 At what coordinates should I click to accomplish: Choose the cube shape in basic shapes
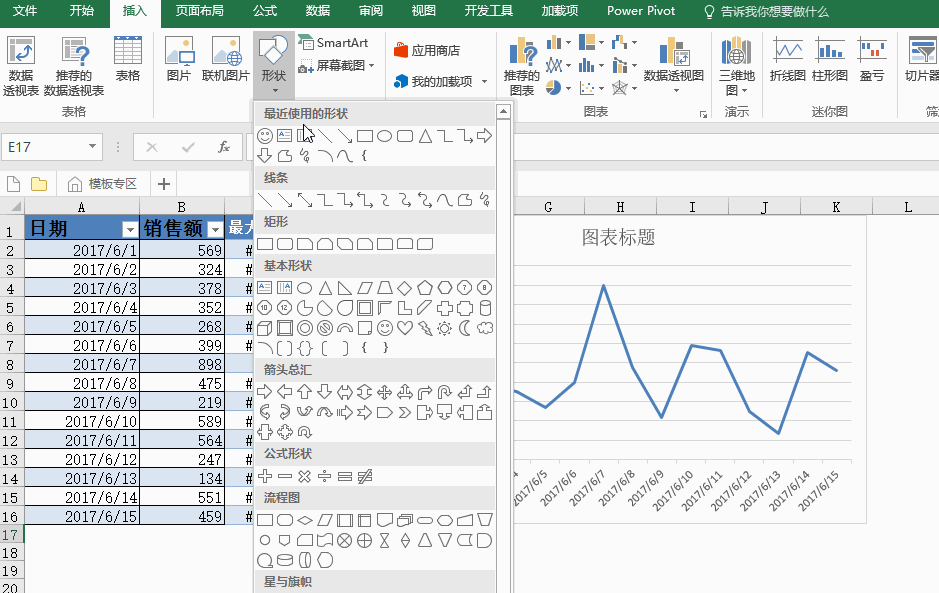[265, 328]
